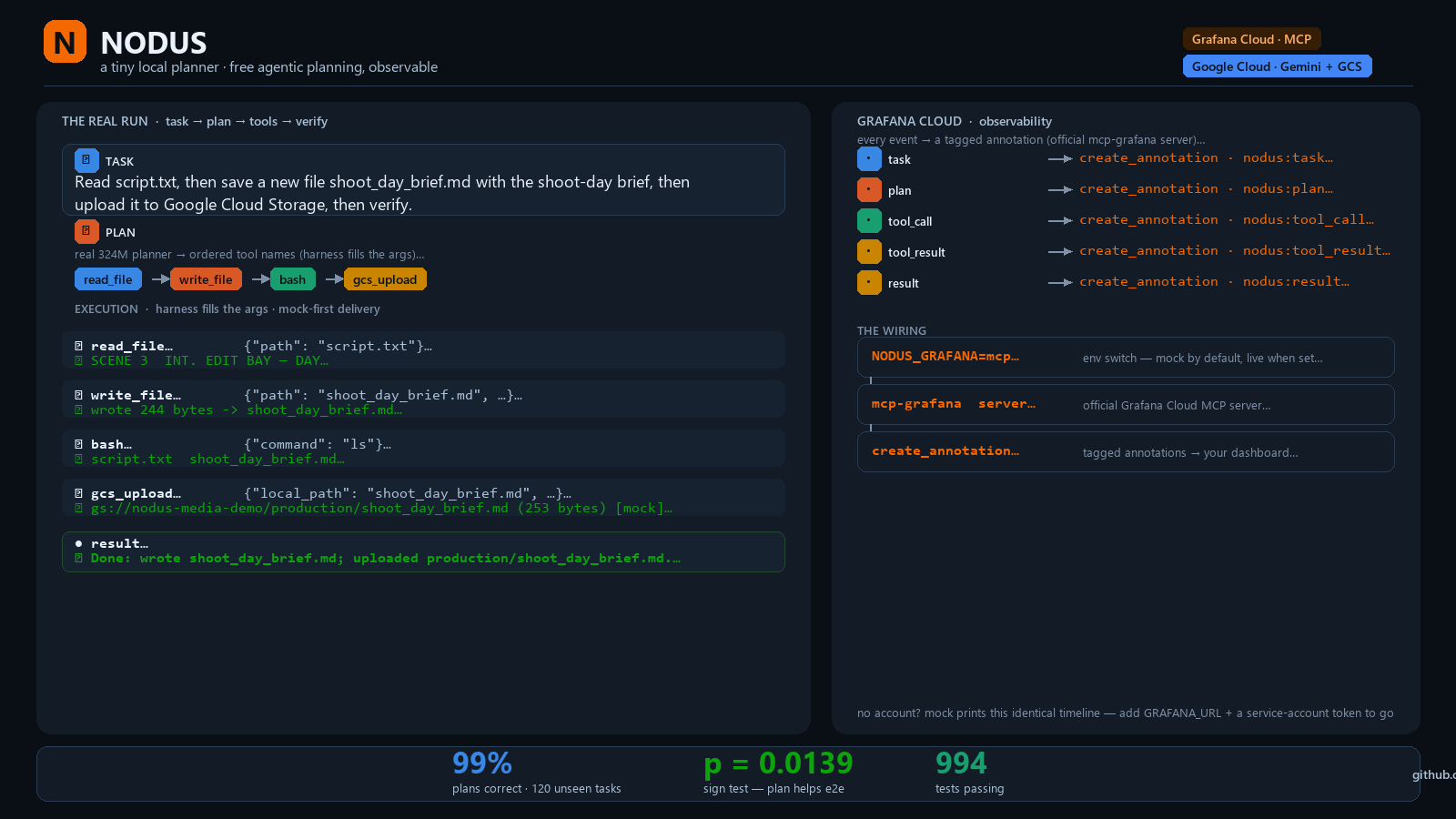The width and height of the screenshot is (1456, 819).
Task: Click the gcs_upload plan chip
Action: click(x=385, y=279)
